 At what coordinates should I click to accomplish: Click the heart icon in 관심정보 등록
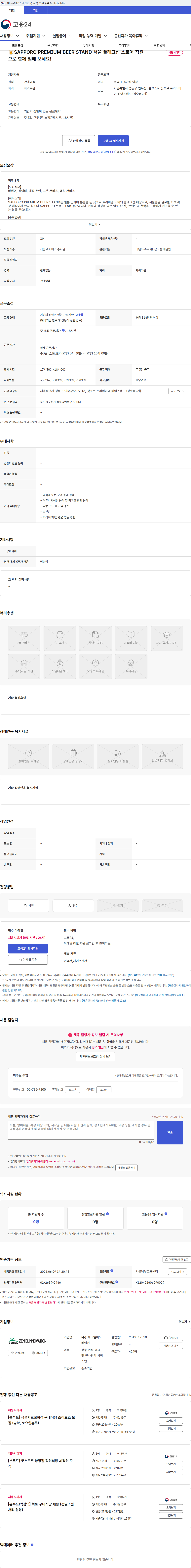[x=69, y=141]
